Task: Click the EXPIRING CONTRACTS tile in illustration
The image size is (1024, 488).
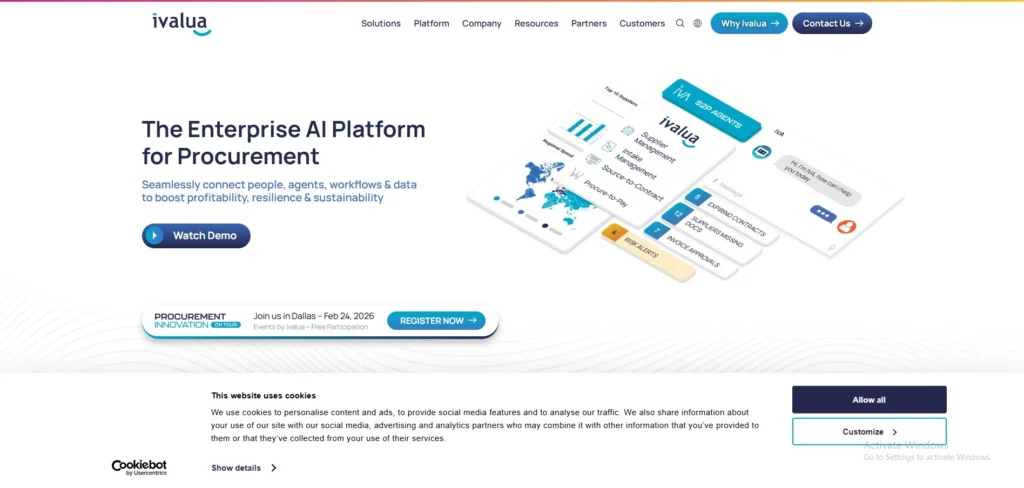Action: [731, 218]
